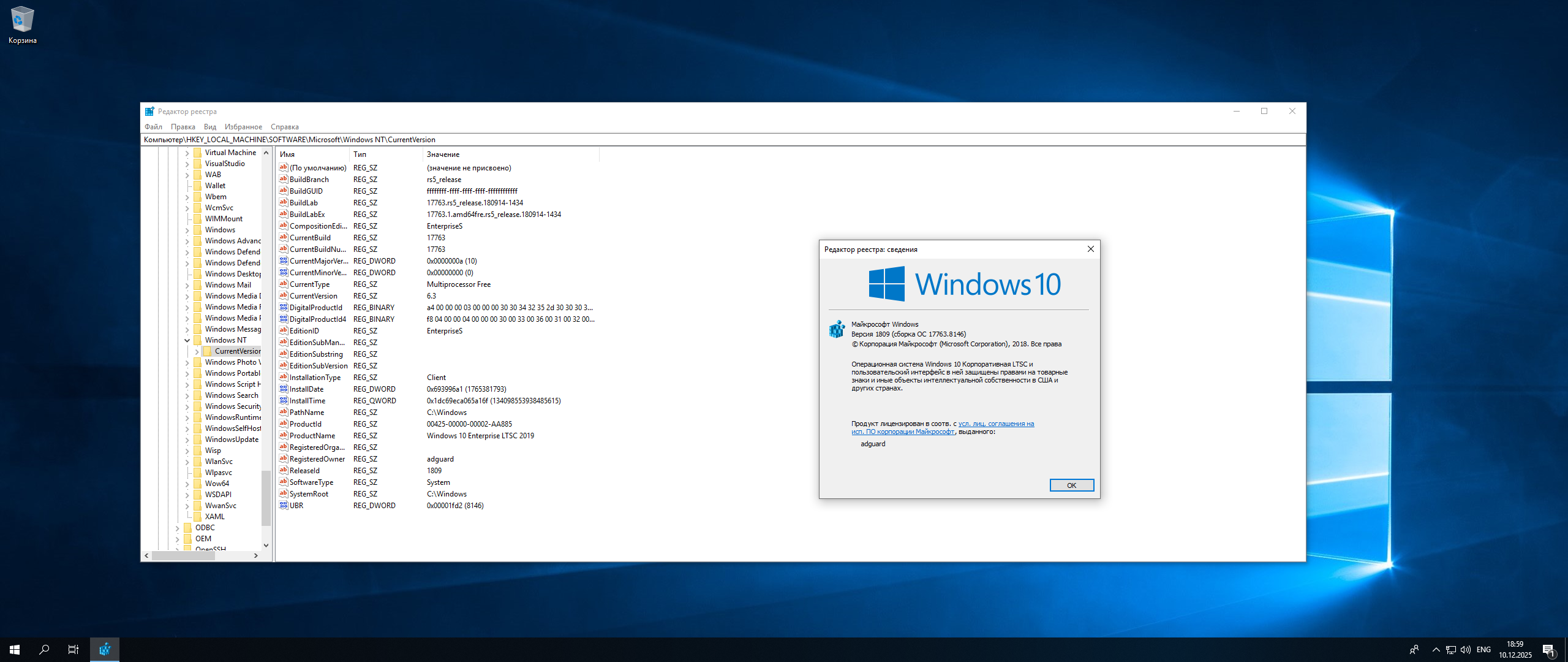The height and width of the screenshot is (662, 1568).
Task: Click the UBR DWORD value icon
Action: [x=283, y=506]
